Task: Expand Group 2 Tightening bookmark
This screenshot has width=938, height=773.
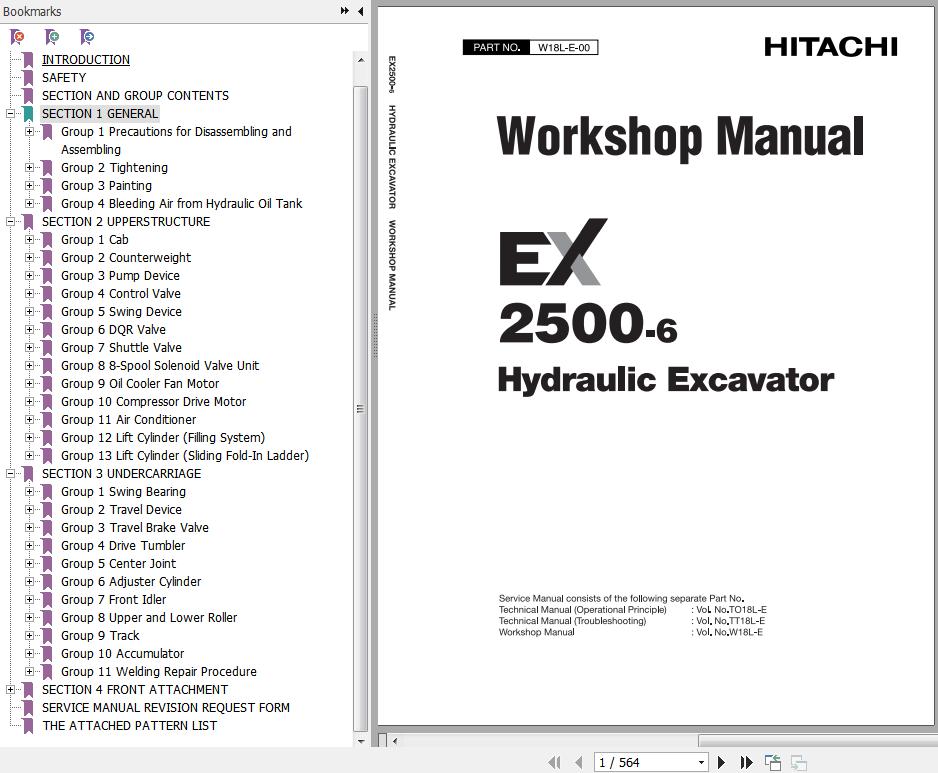Action: (29, 168)
